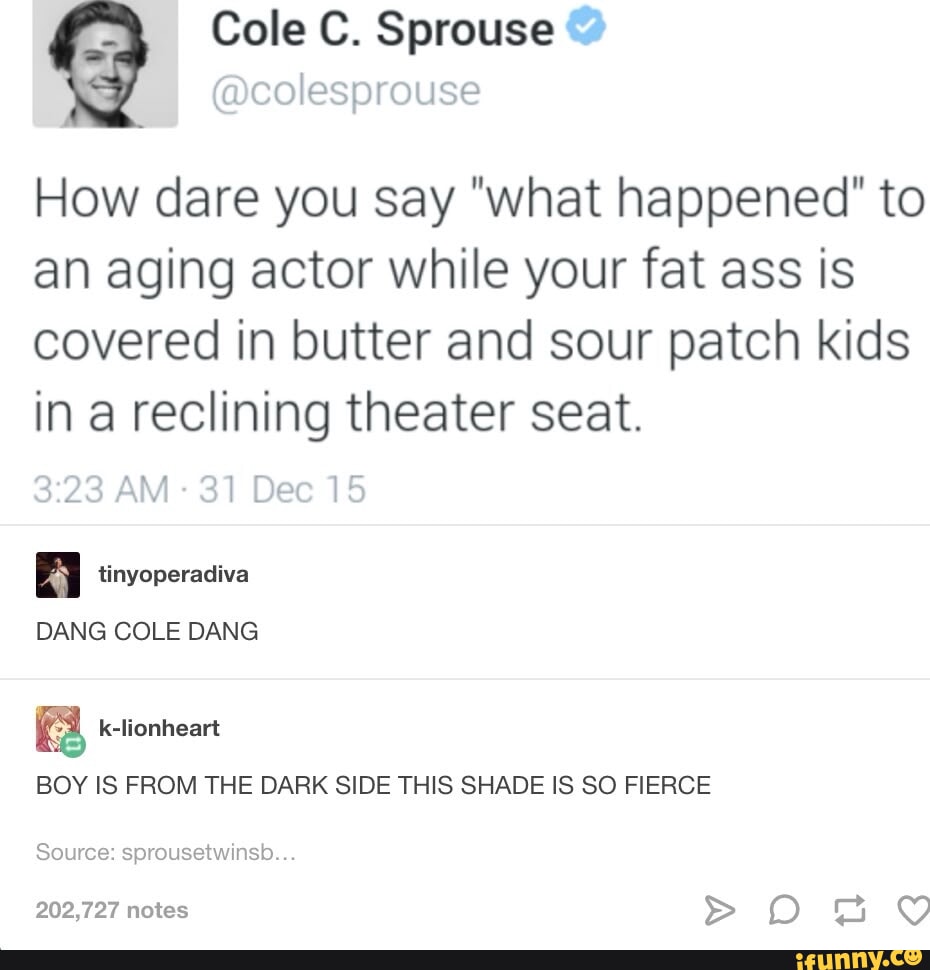Image resolution: width=930 pixels, height=970 pixels.
Task: Follow the Source: sprousetwinsb... link
Action: coord(166,852)
